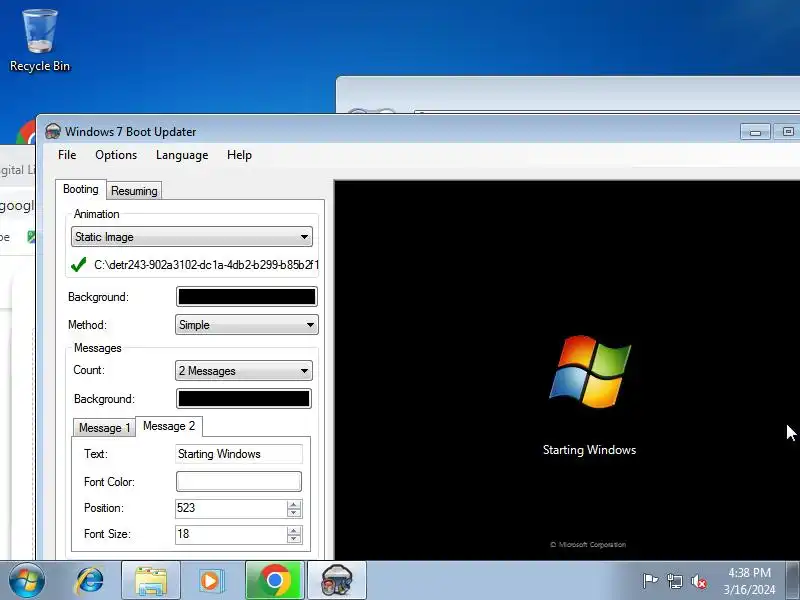Open the Help menu

click(x=239, y=155)
